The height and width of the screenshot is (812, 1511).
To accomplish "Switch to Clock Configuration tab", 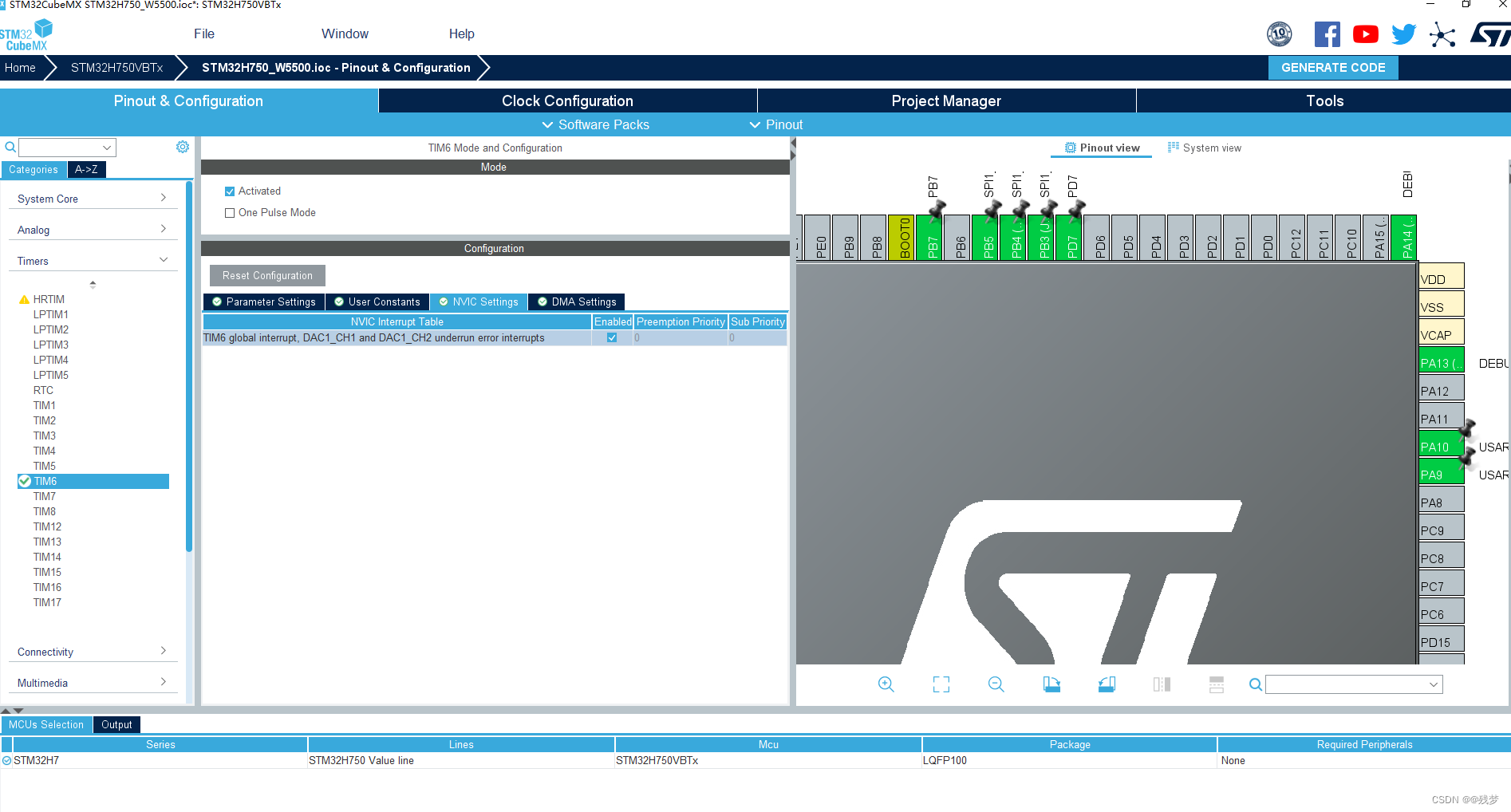I will [x=567, y=101].
